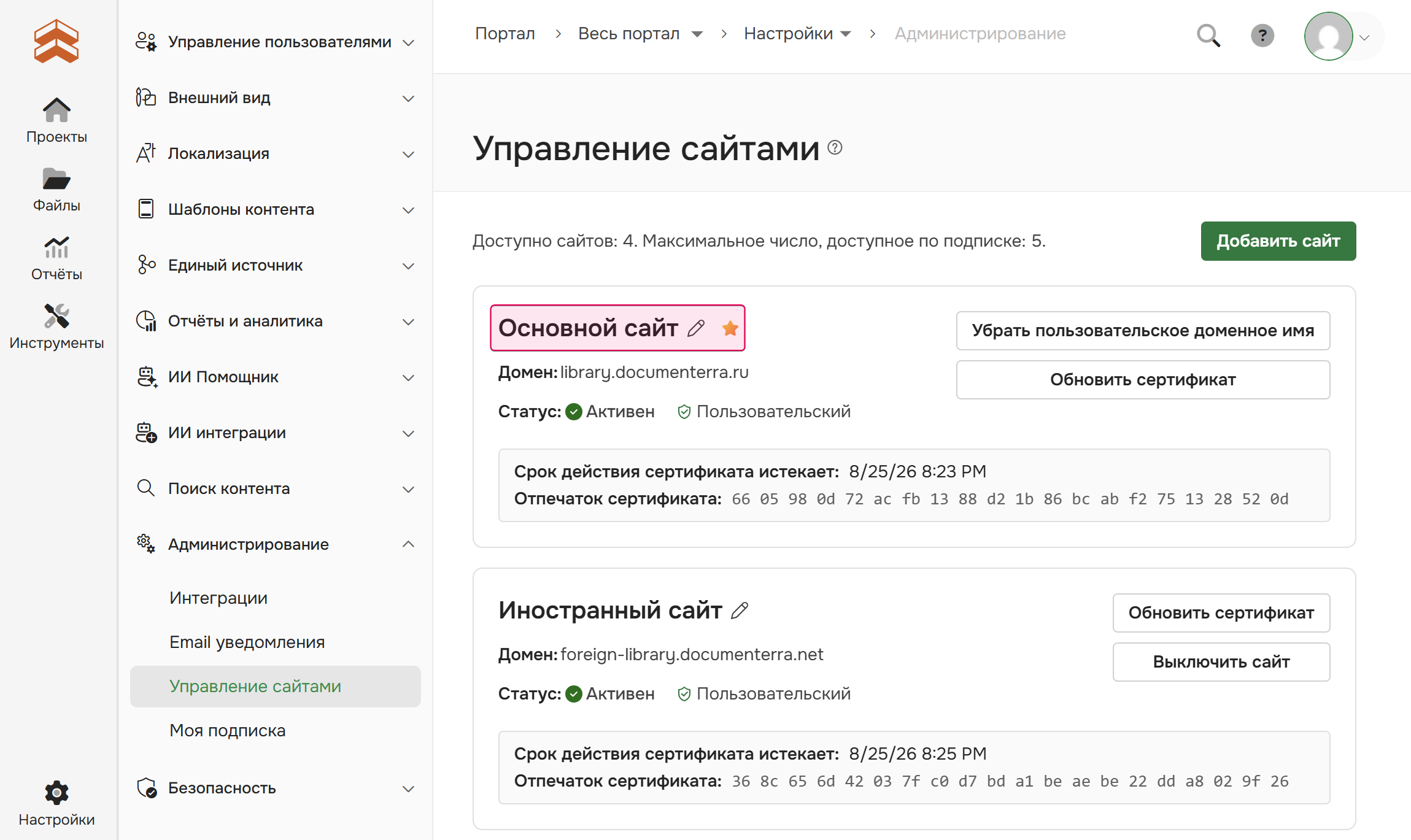1411x840 pixels.
Task: Open Интеграции submenu item
Action: pyautogui.click(x=218, y=598)
